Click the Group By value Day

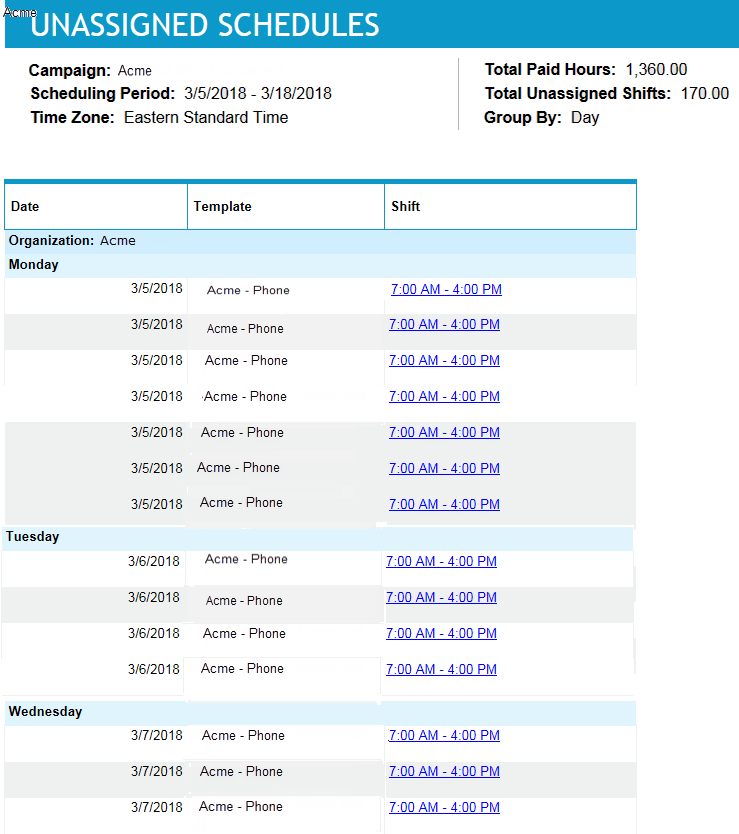585,118
